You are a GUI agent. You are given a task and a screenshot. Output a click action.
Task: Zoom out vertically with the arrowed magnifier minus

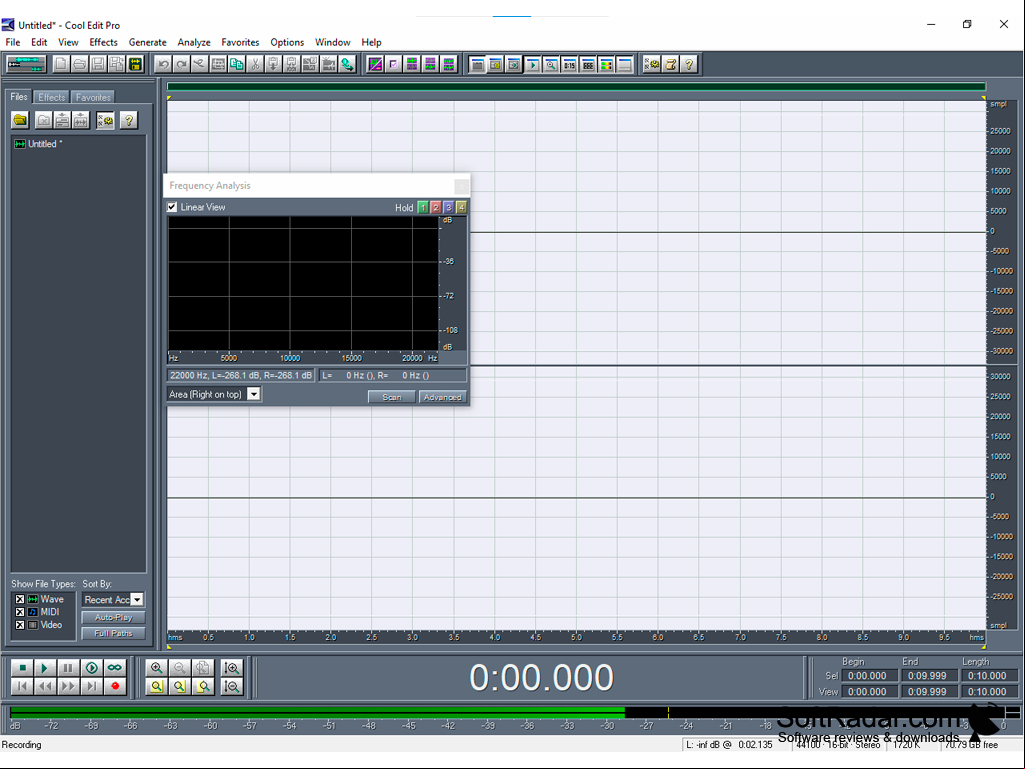click(231, 686)
